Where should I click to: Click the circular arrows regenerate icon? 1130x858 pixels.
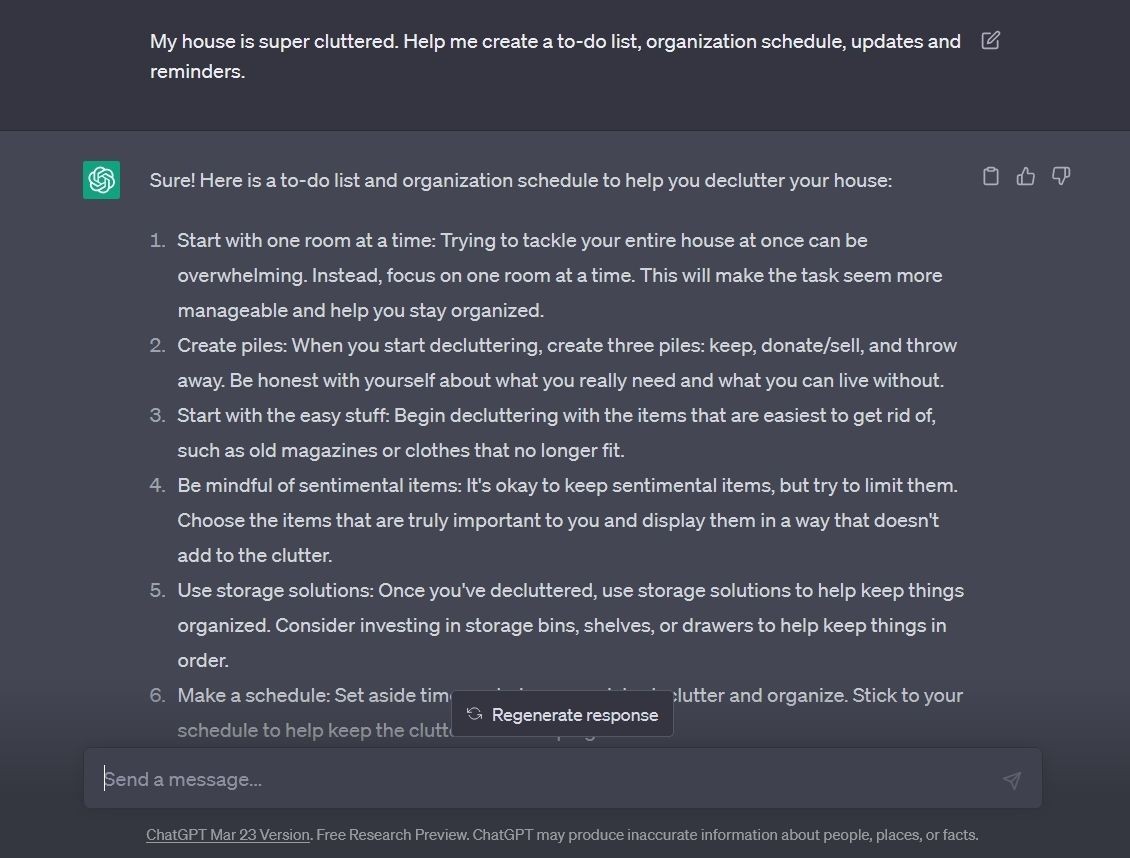tap(474, 714)
